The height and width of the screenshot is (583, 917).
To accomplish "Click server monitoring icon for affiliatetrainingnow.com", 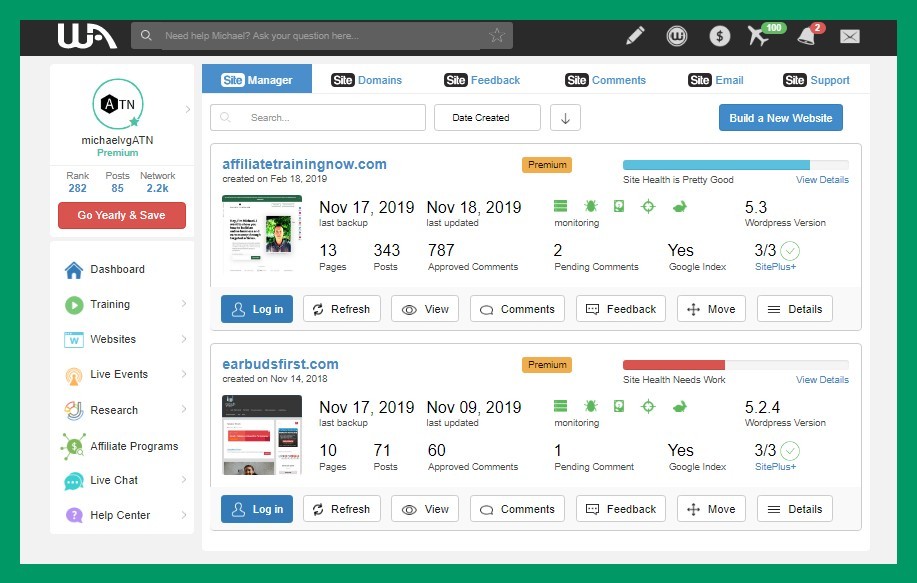I will click(560, 206).
